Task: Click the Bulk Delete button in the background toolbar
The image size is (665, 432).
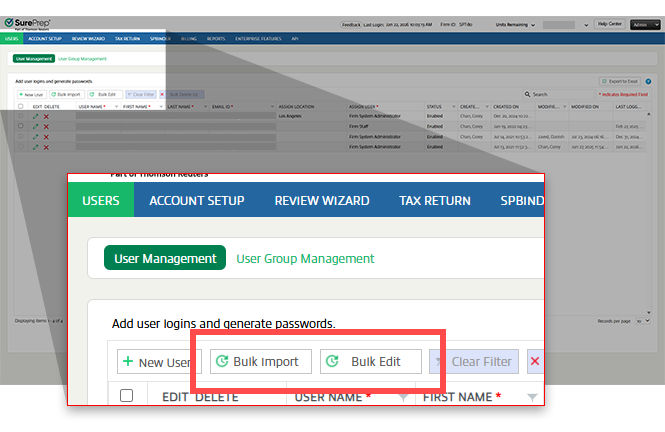Action: click(x=182, y=94)
